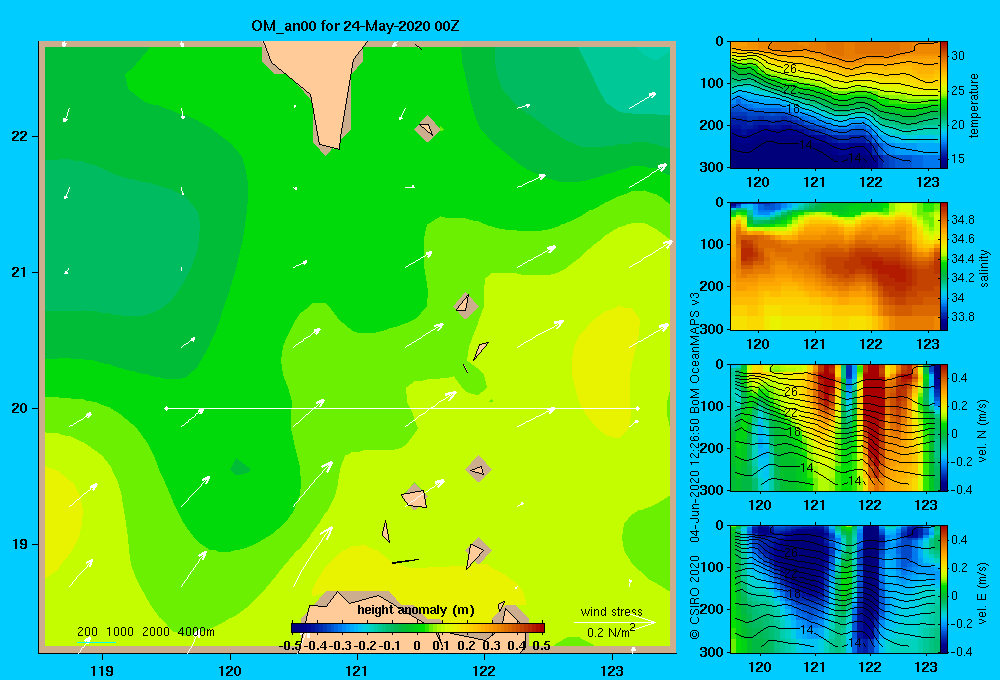Click the vertical CSIRO OceanMAPS copyright text
Image resolution: width=1000 pixels, height=680 pixels.
point(695,466)
